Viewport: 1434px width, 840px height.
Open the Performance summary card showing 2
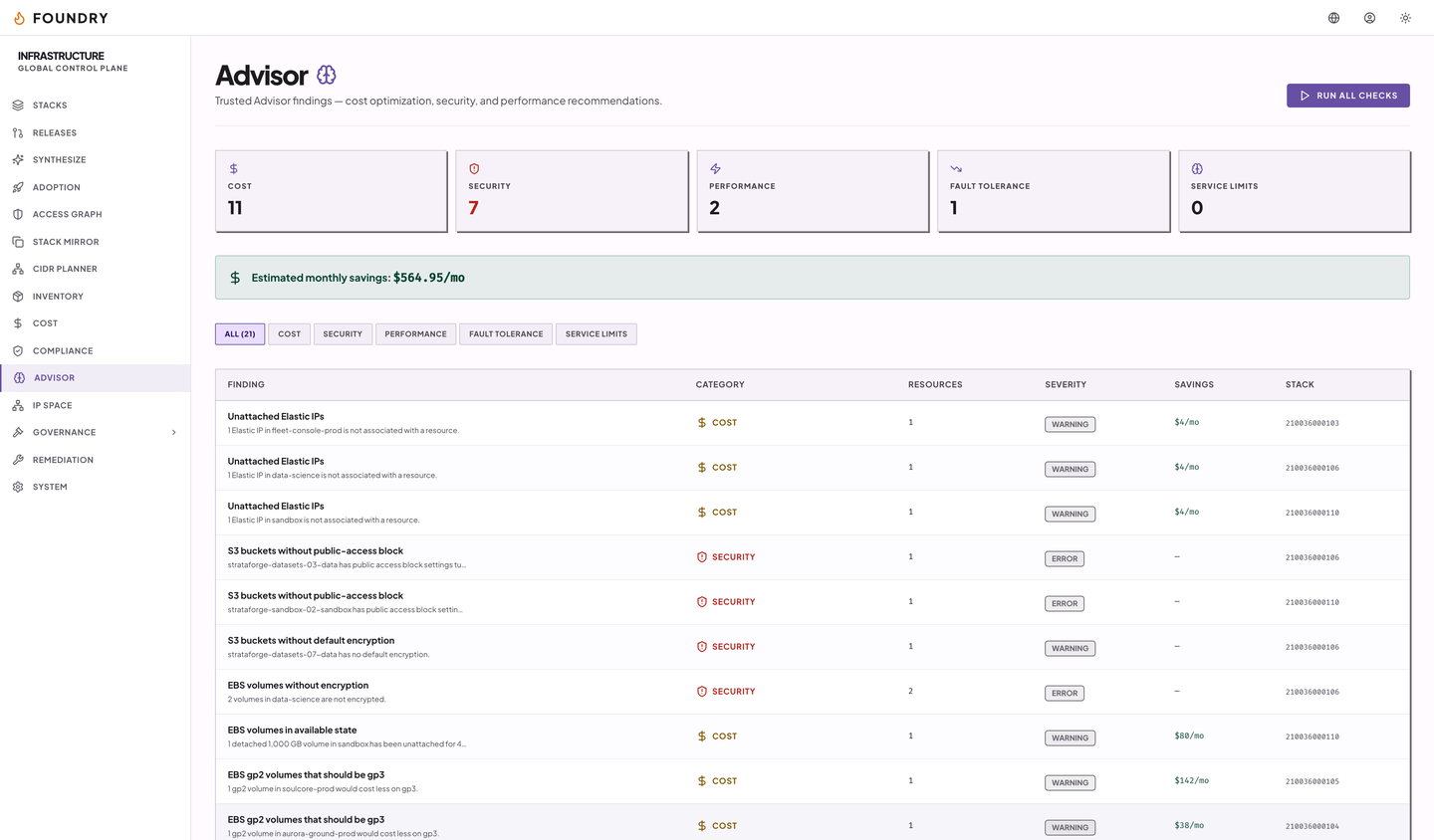point(814,191)
